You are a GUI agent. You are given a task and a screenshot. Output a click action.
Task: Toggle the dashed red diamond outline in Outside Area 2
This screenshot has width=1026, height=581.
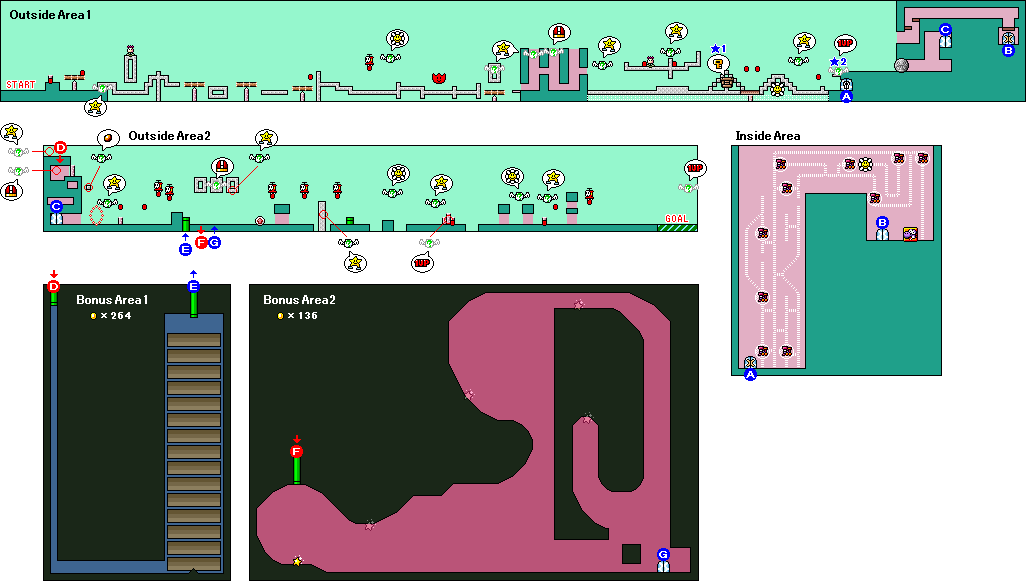tap(96, 215)
